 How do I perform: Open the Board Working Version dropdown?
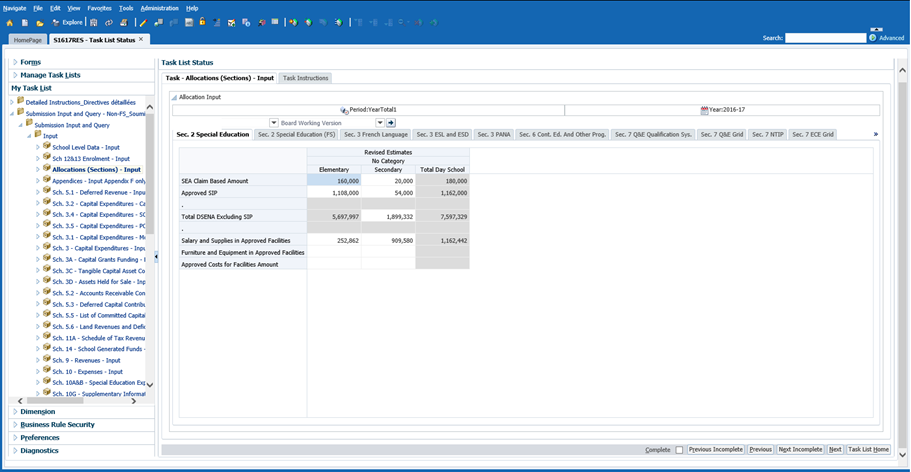click(380, 123)
